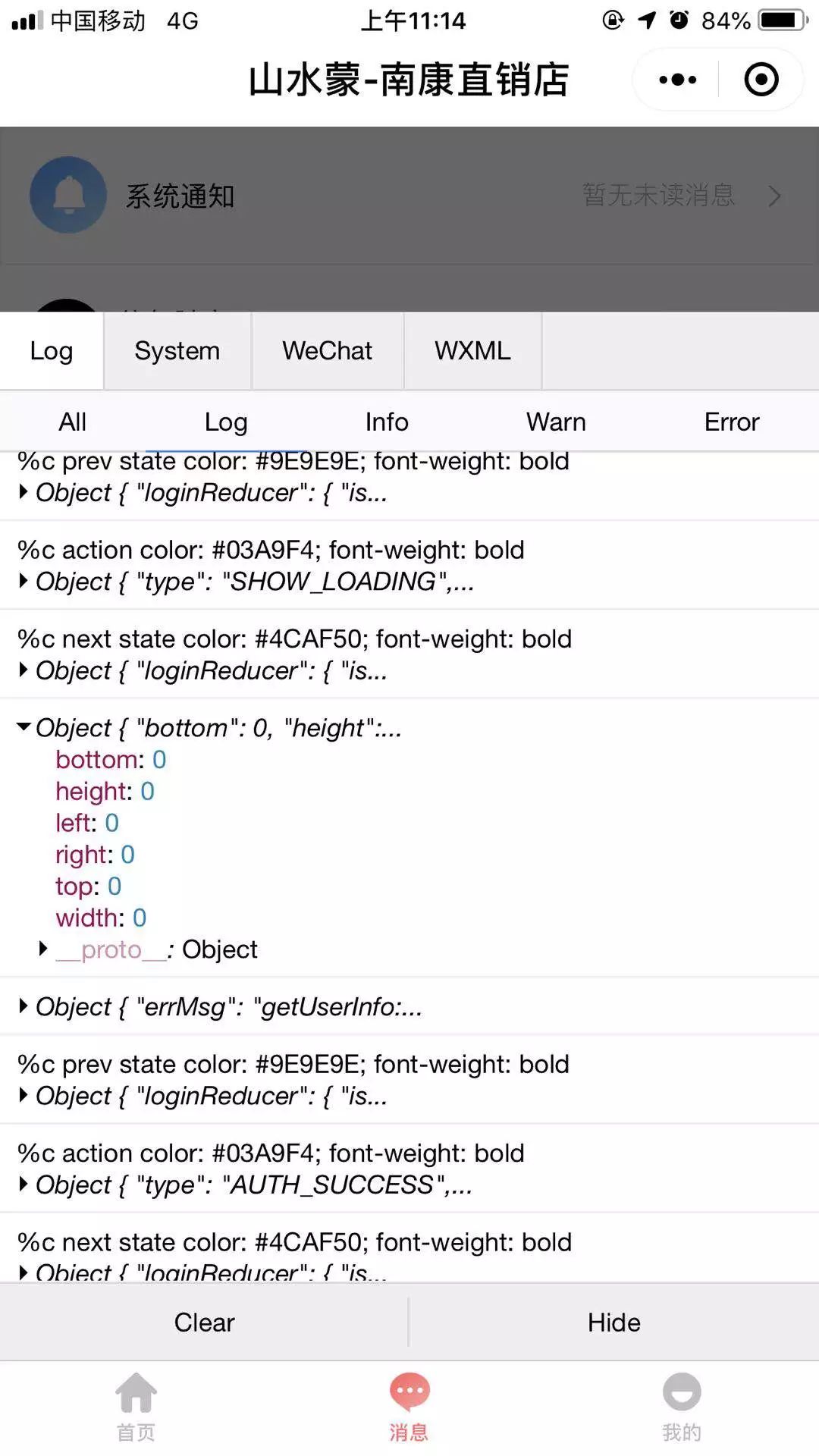Go to the 首页 home tab icon
This screenshot has width=819, height=1456.
(x=136, y=1394)
